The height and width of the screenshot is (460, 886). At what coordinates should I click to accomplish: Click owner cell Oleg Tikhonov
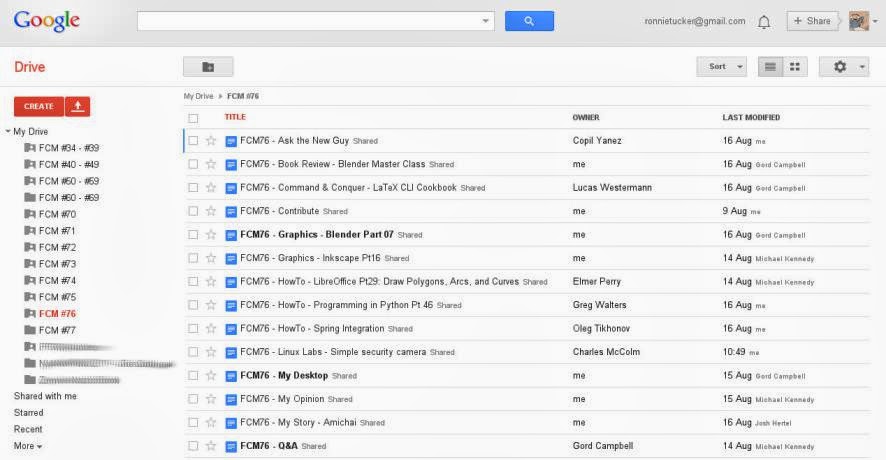pyautogui.click(x=601, y=328)
